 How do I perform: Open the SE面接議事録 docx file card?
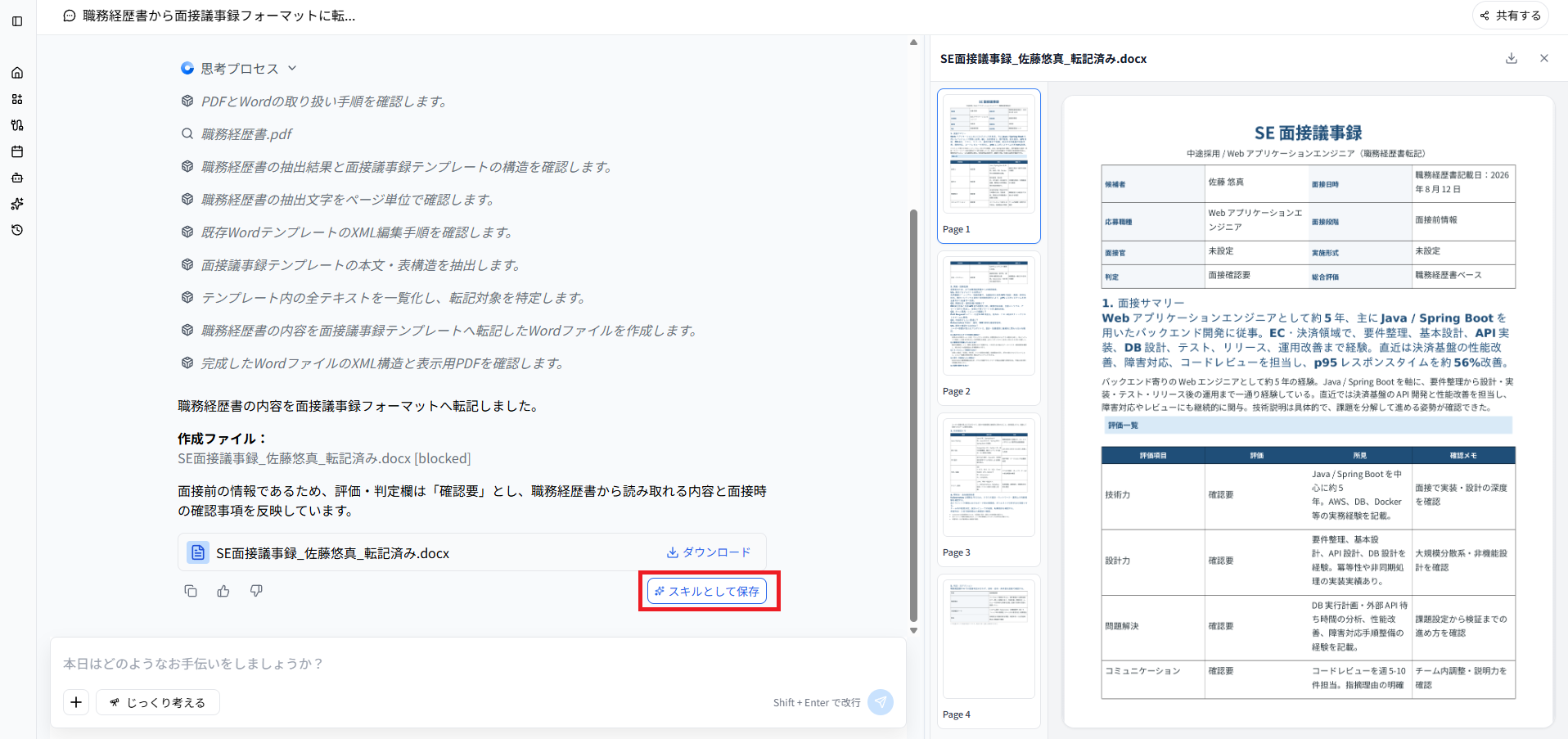(472, 552)
